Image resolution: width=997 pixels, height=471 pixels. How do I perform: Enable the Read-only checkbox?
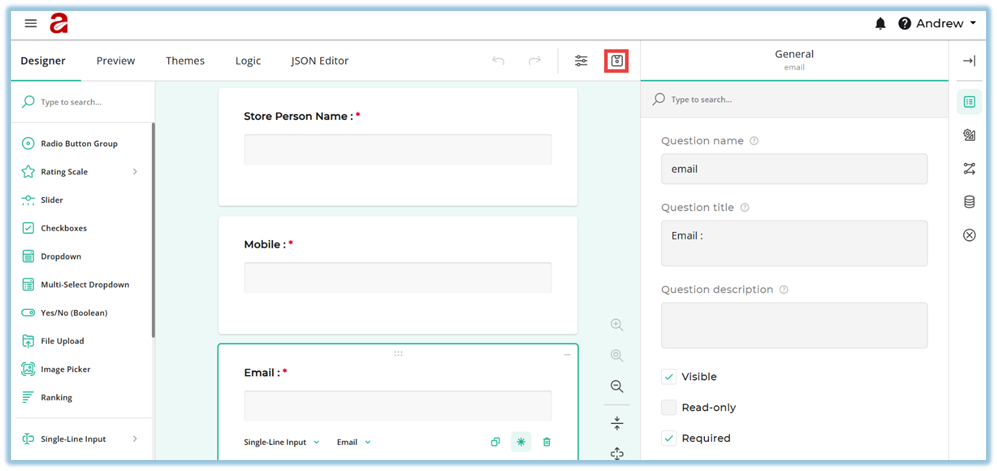(669, 408)
